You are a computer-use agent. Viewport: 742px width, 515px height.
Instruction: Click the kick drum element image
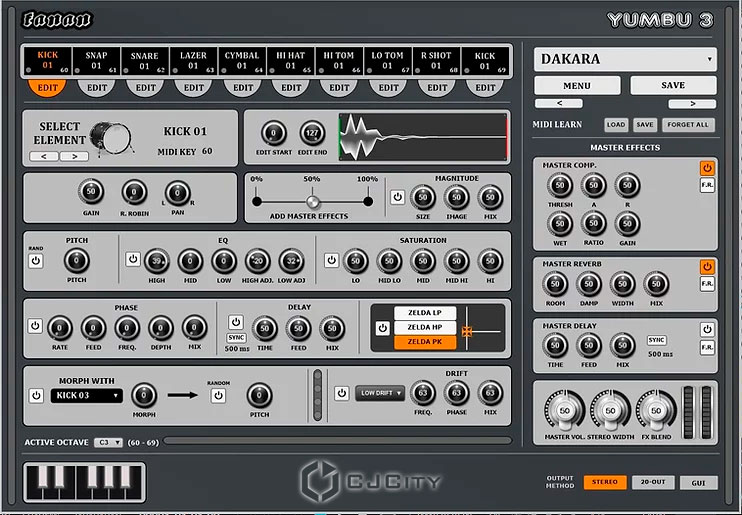[x=111, y=138]
